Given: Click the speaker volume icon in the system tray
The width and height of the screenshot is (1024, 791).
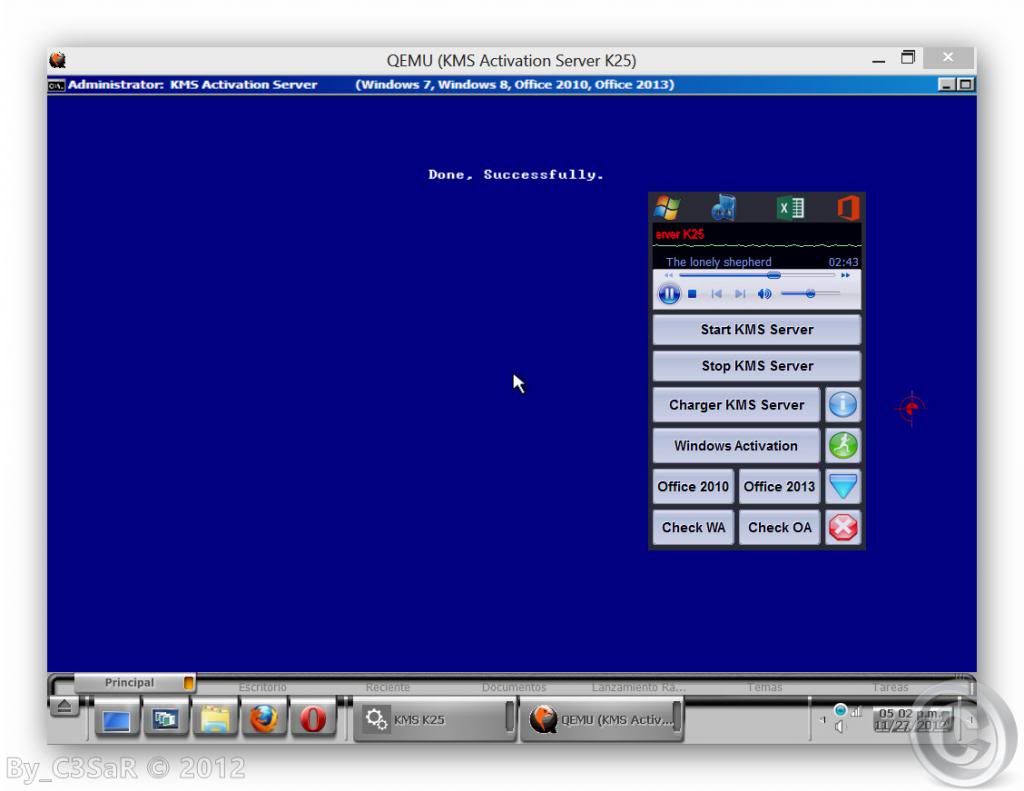Looking at the screenshot, I should pos(839,727).
